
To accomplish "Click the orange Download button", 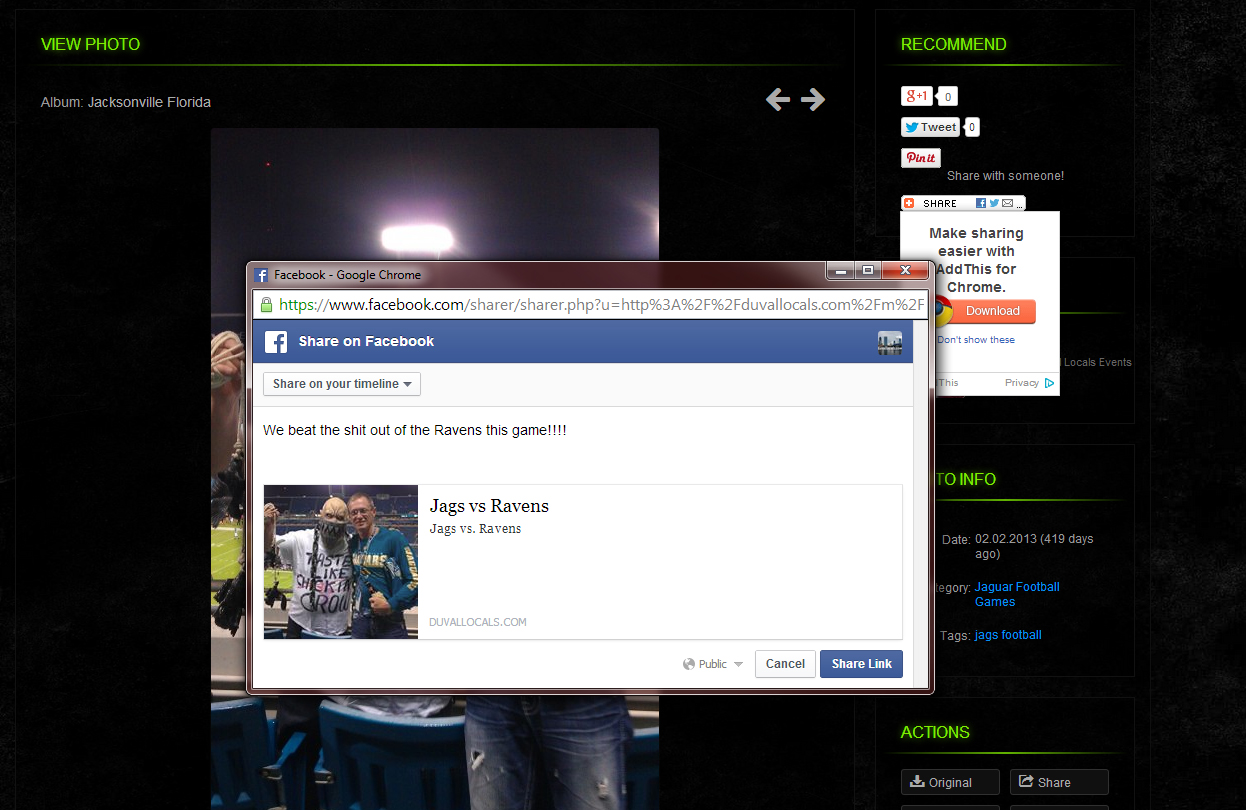I will (x=992, y=311).
